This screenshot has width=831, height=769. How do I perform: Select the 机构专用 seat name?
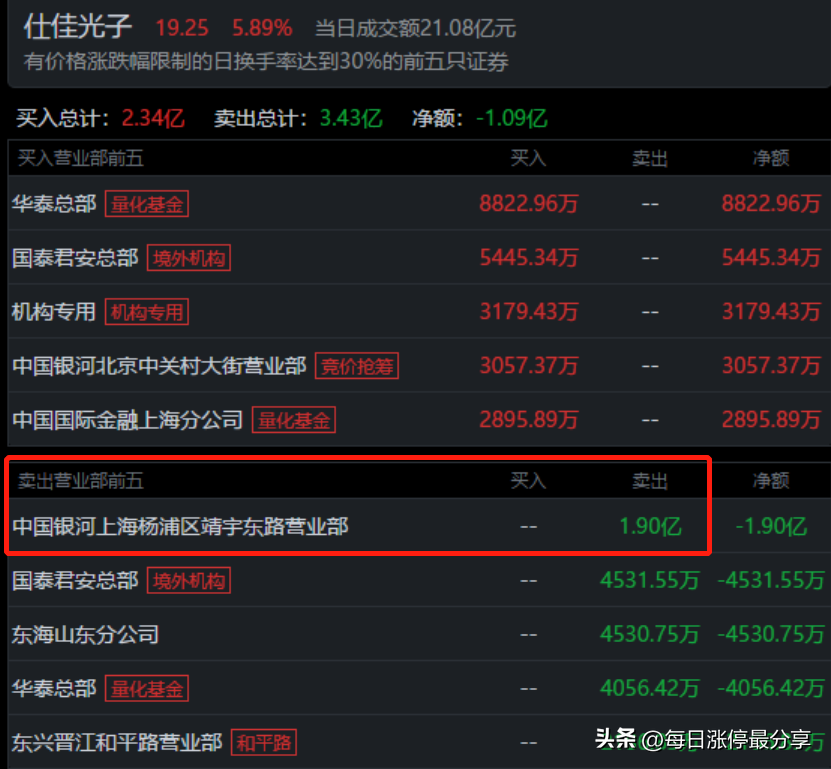click(x=54, y=312)
